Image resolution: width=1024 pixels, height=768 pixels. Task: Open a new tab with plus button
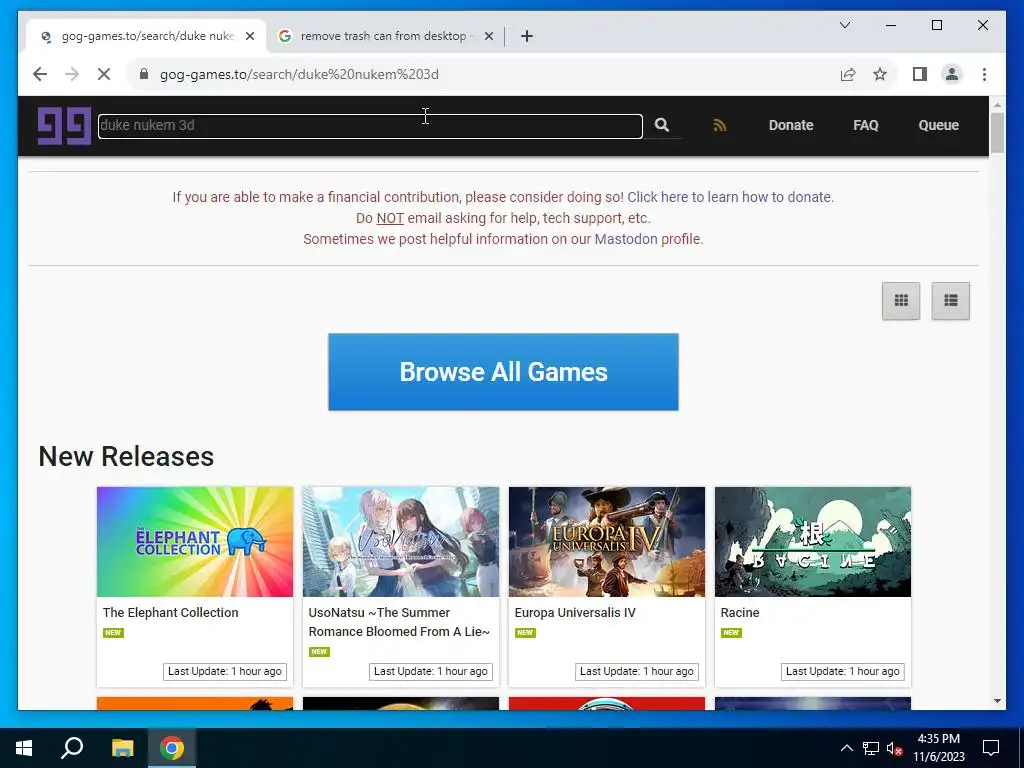(x=527, y=36)
